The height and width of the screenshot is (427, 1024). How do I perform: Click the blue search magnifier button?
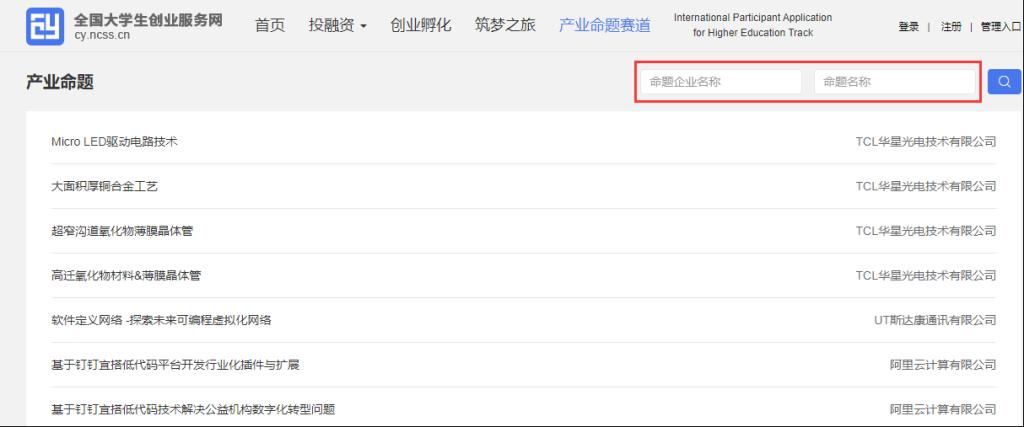(x=1004, y=82)
